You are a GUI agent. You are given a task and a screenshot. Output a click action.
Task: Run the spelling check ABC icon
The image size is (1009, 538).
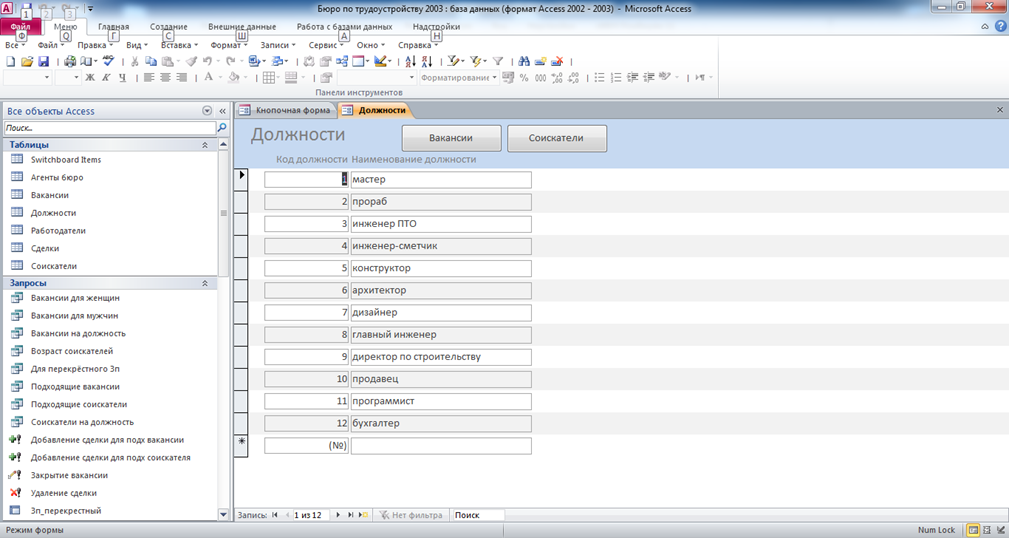[108, 61]
